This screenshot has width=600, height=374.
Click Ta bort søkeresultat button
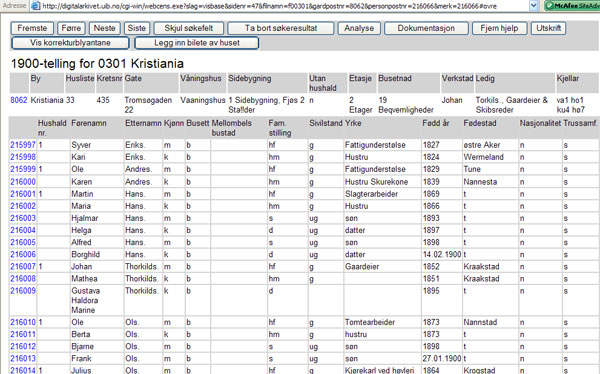(x=281, y=28)
